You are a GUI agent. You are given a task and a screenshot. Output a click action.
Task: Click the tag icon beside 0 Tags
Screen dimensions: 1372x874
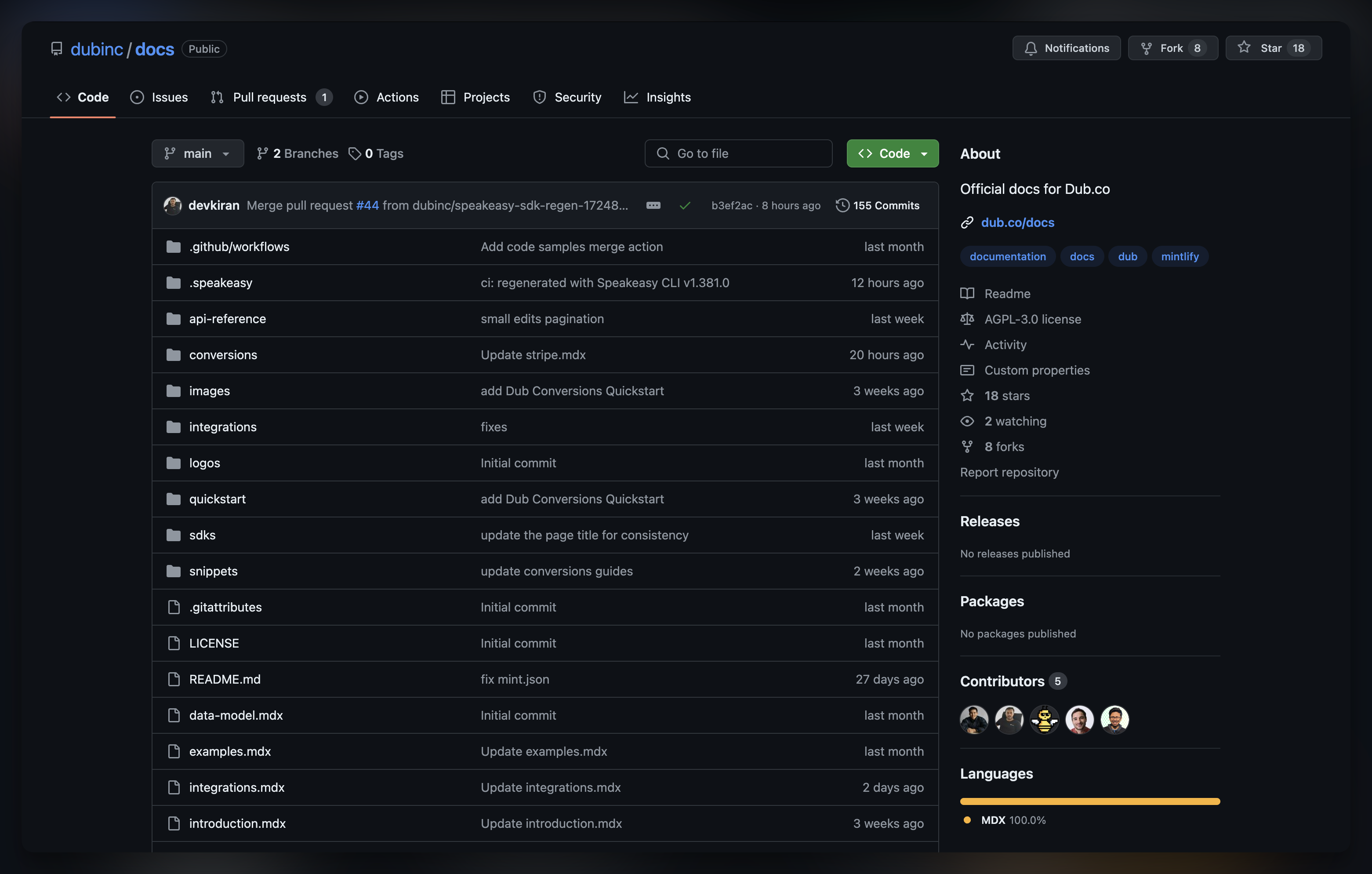pos(354,153)
